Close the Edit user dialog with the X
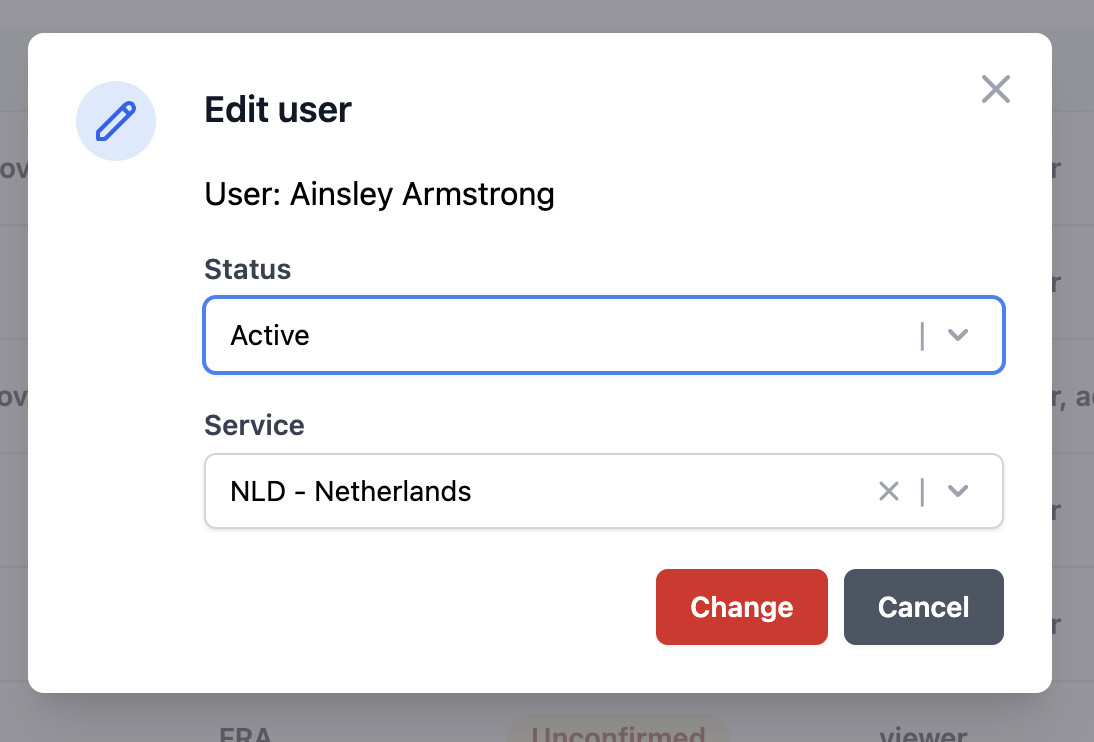 pyautogui.click(x=996, y=89)
